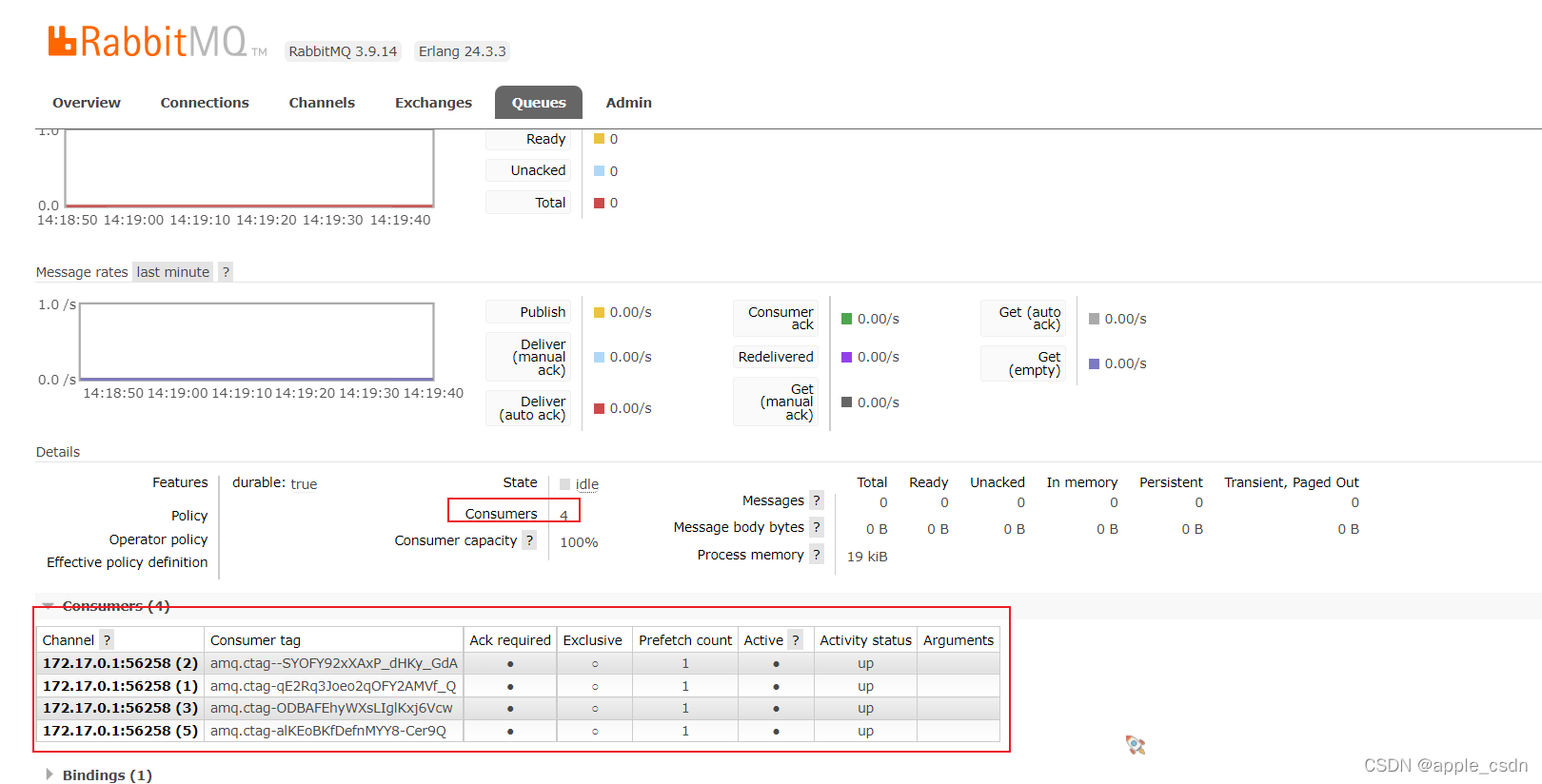
Task: Click the red Total legend swatch
Action: (x=600, y=203)
